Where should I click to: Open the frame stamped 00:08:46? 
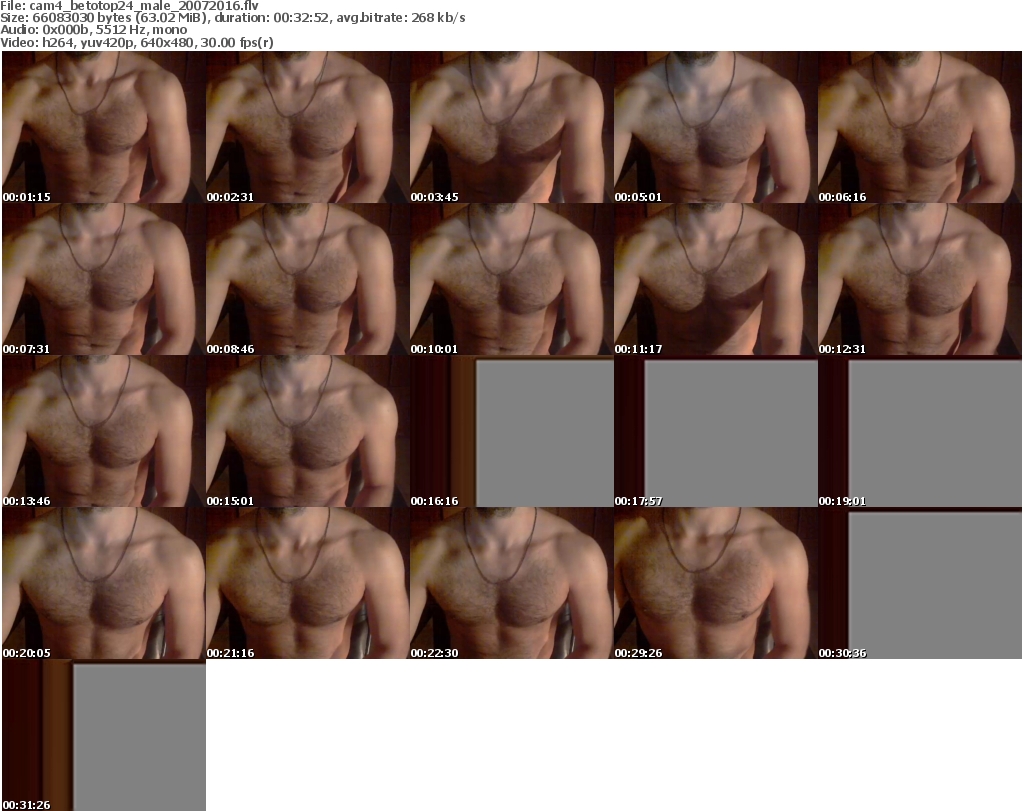(308, 279)
